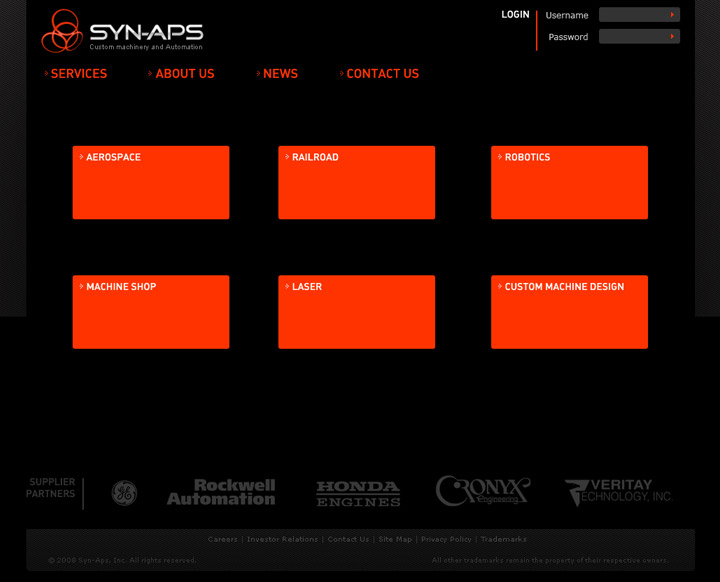Click the Cronyx Engineering logo
The width and height of the screenshot is (720, 582).
click(482, 491)
